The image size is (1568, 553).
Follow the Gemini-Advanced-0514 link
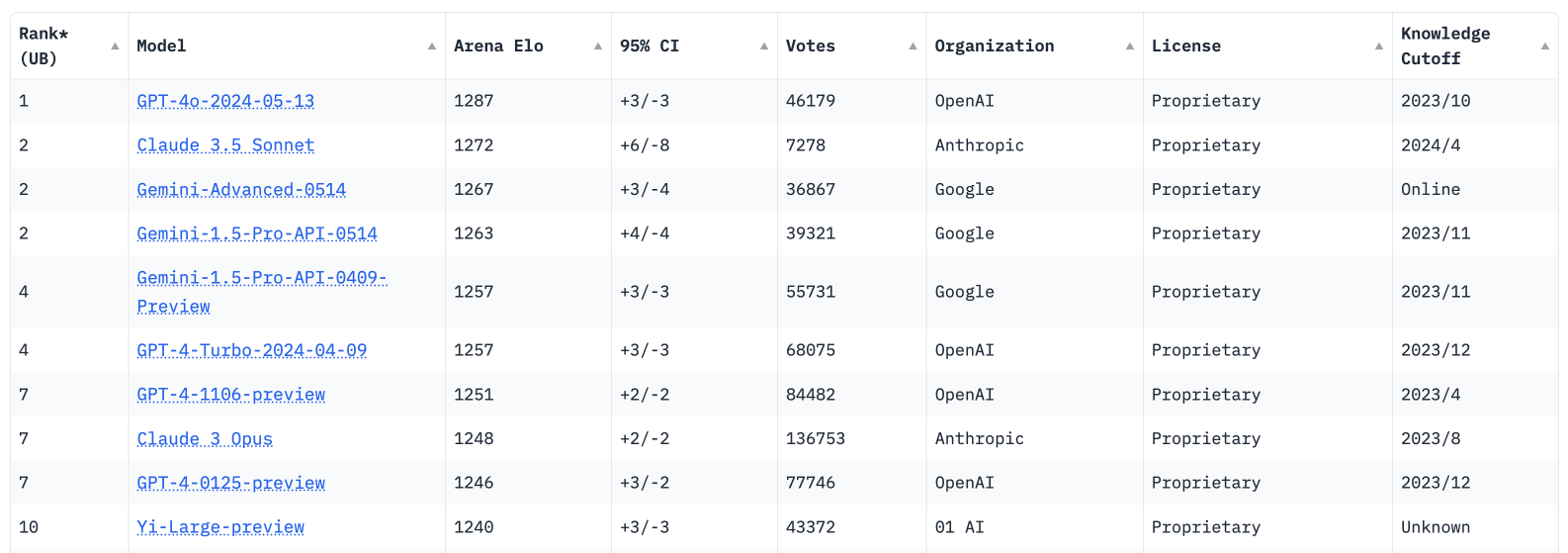point(241,190)
